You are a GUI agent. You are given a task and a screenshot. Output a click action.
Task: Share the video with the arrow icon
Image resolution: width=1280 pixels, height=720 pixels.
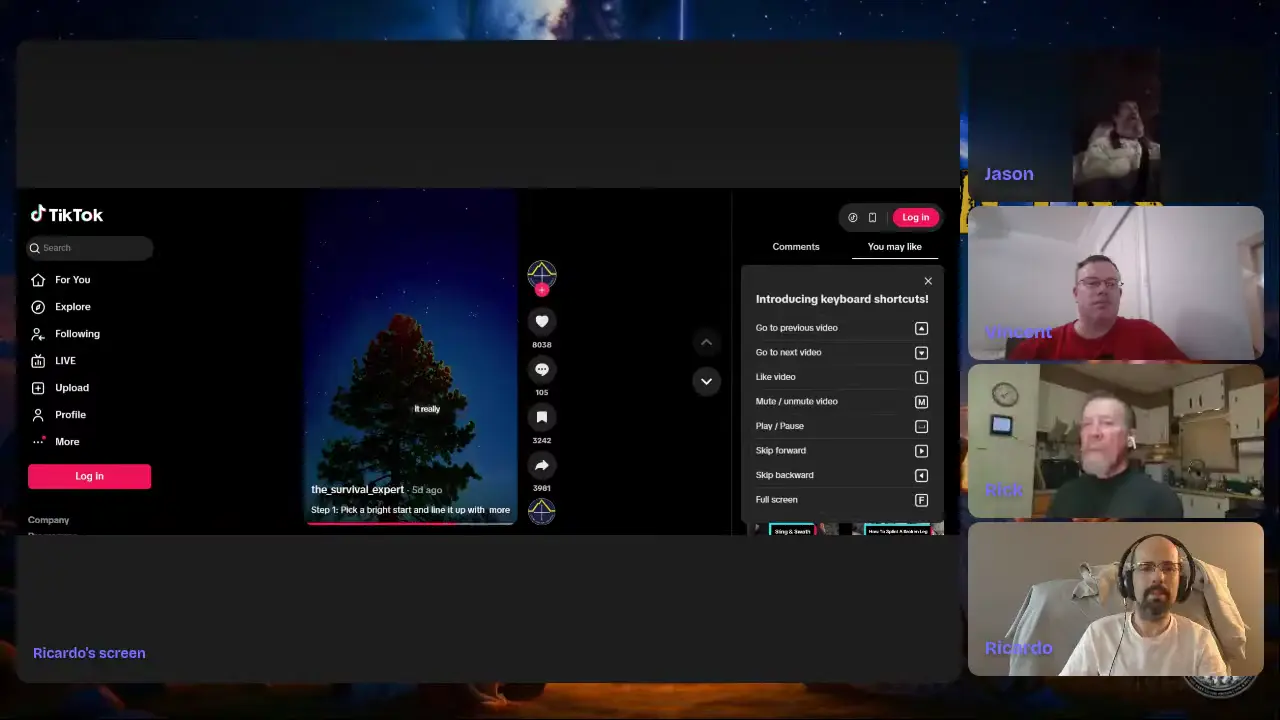542,465
